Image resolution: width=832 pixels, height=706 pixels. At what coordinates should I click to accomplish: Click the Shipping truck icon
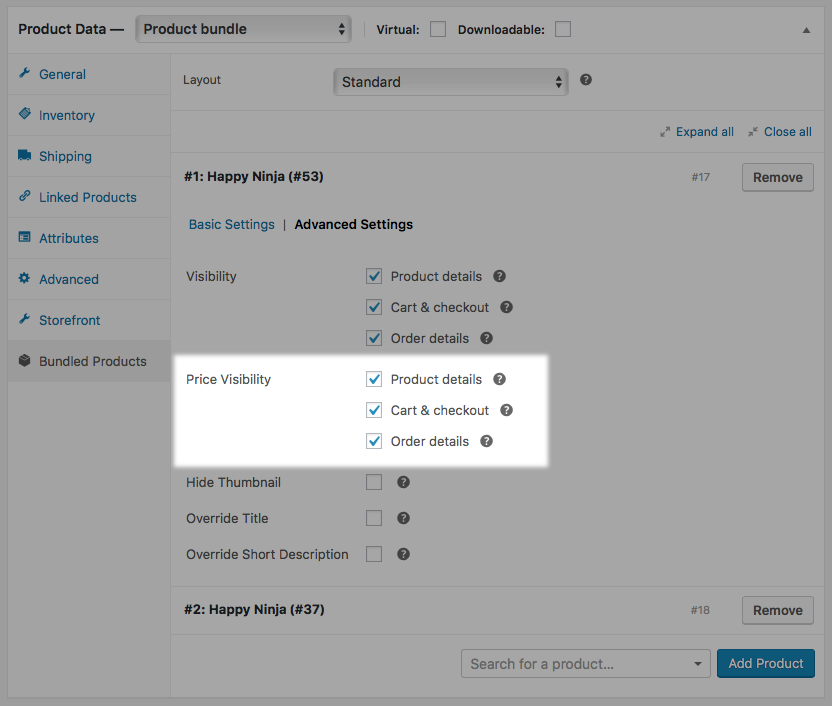pos(24,155)
